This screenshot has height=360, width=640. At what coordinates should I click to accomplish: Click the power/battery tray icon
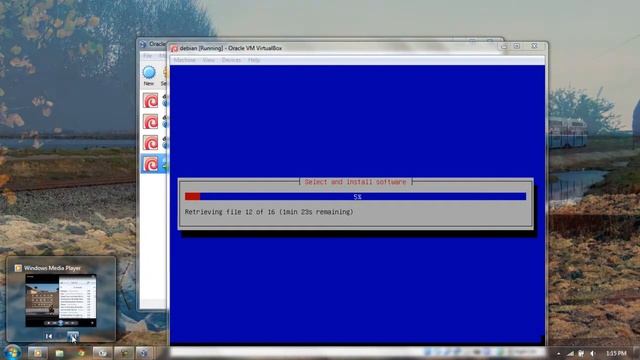pos(581,353)
